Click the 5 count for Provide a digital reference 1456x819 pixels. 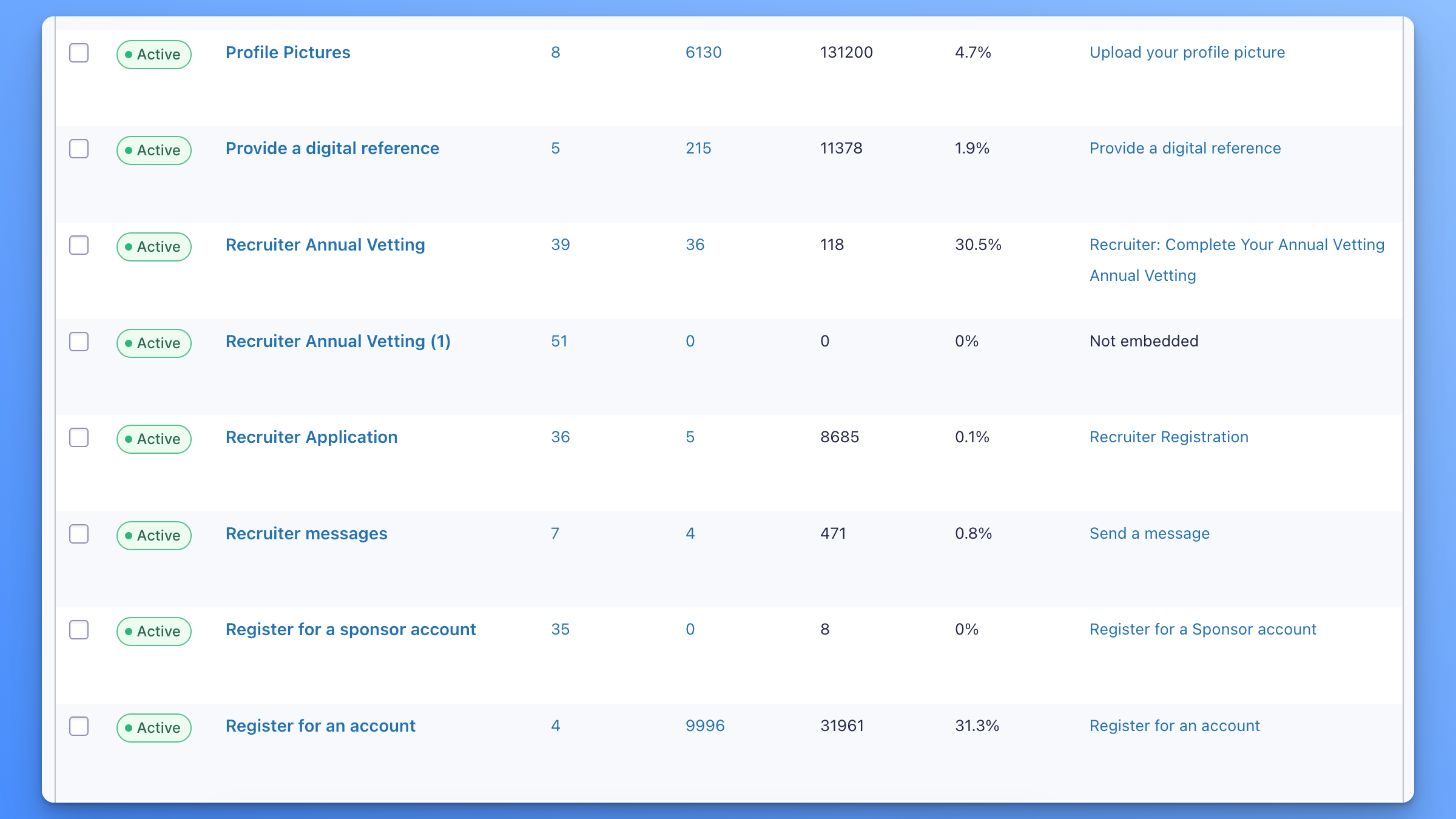[555, 148]
